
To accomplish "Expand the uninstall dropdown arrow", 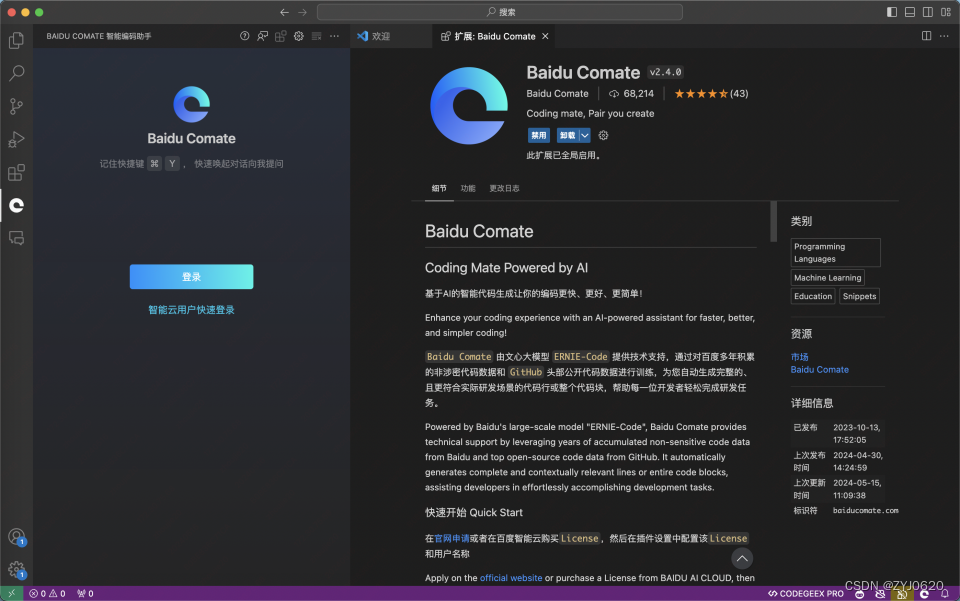I will 585,135.
